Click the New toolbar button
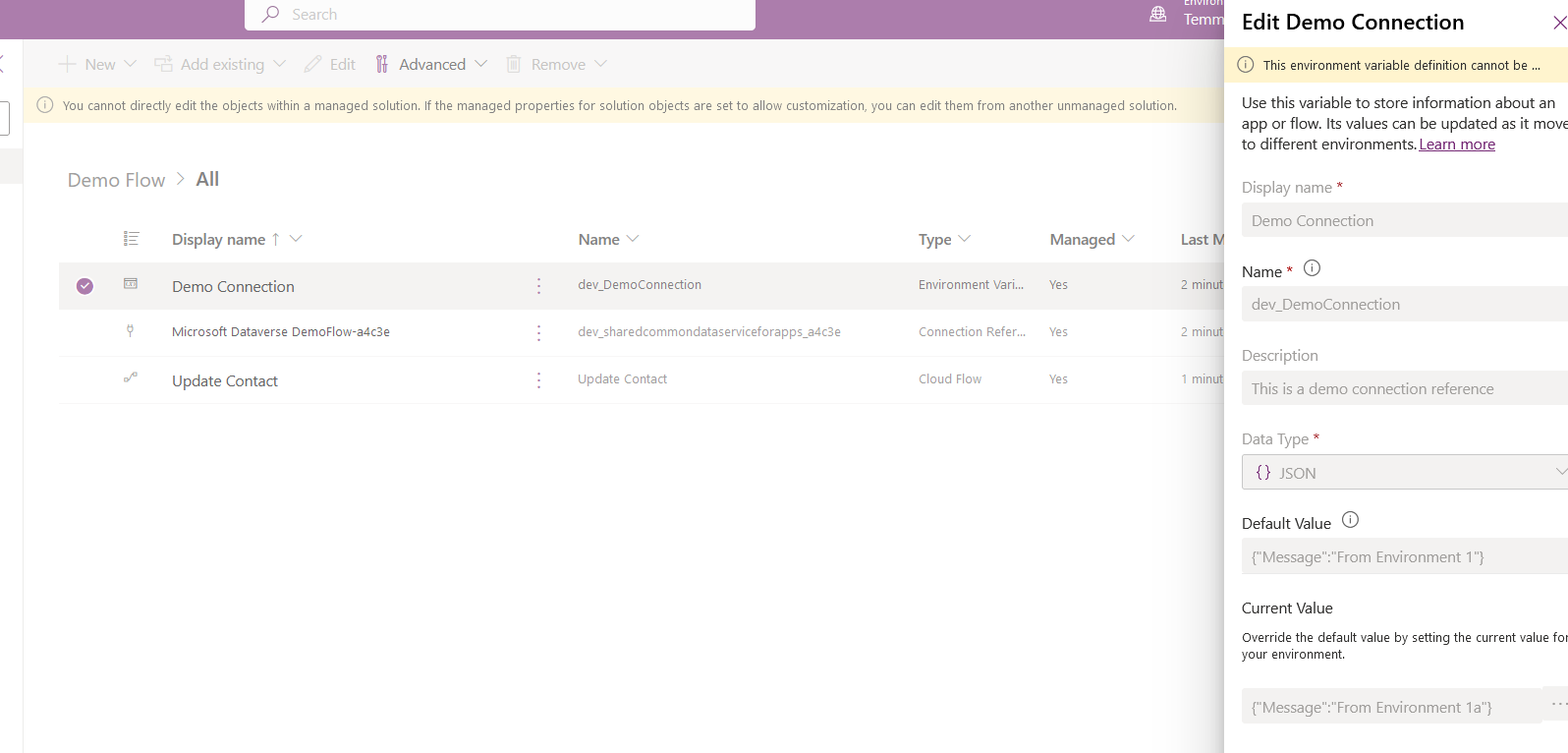 (x=97, y=64)
